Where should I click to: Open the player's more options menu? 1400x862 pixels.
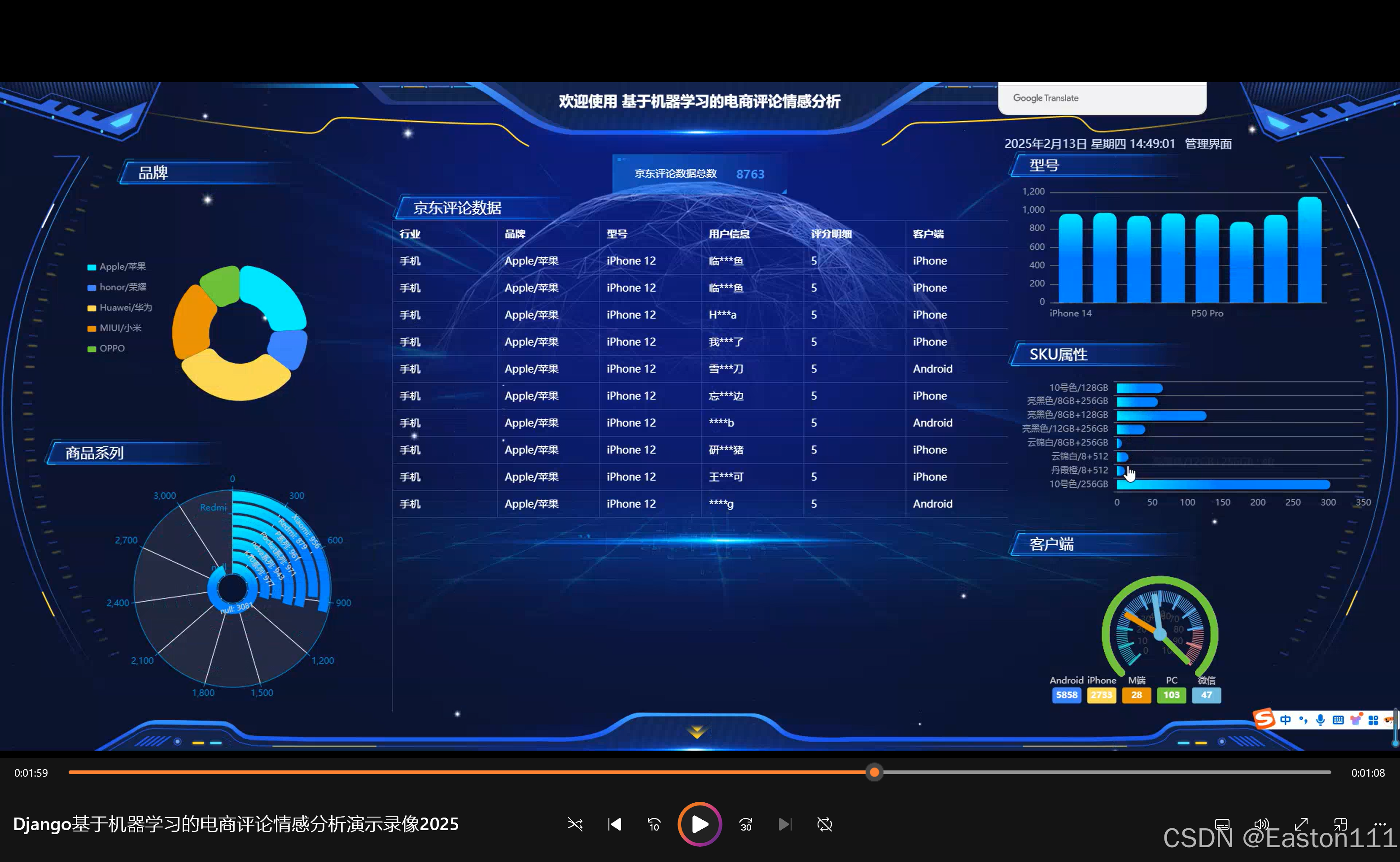(1379, 824)
